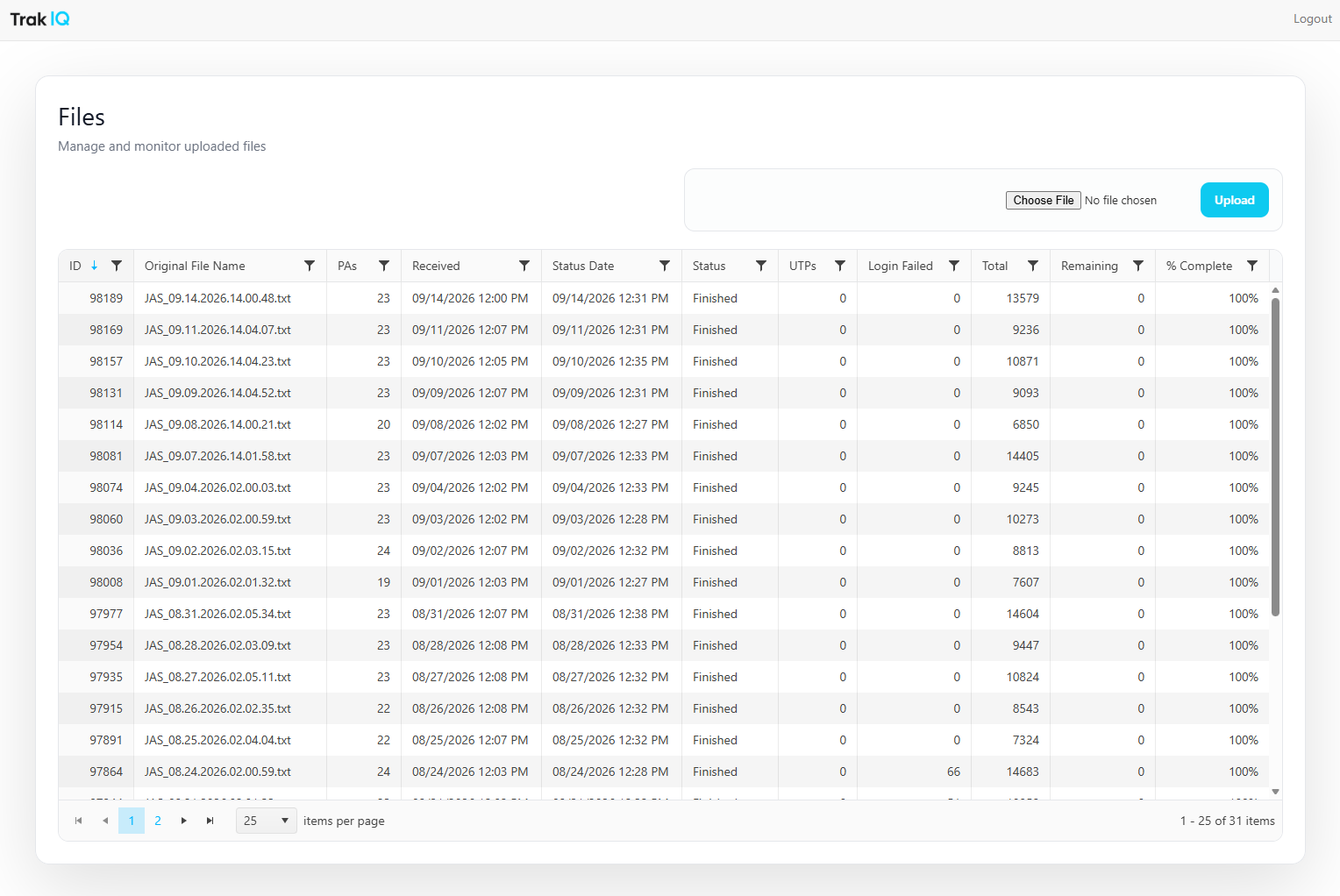Select file JAS_09.08.2026.14.00.21.txt

coord(217,424)
